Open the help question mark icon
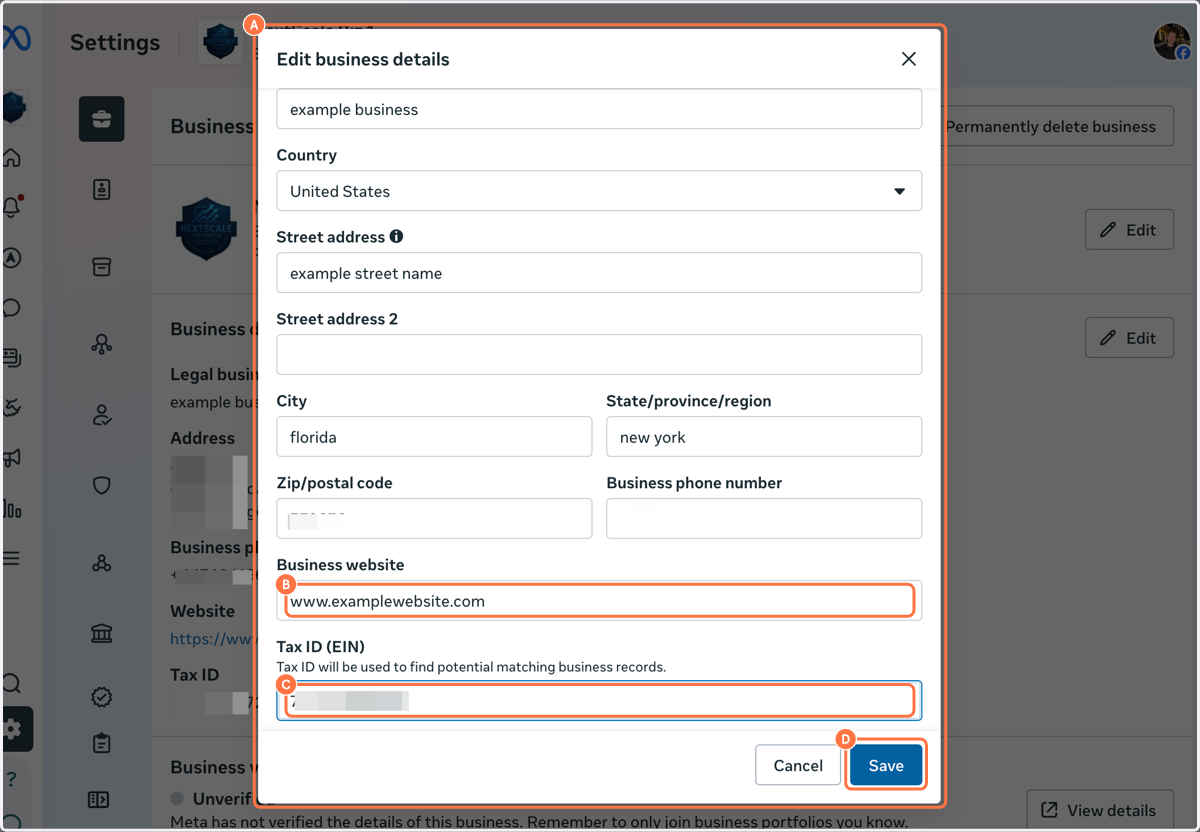1200x832 pixels. [12, 779]
